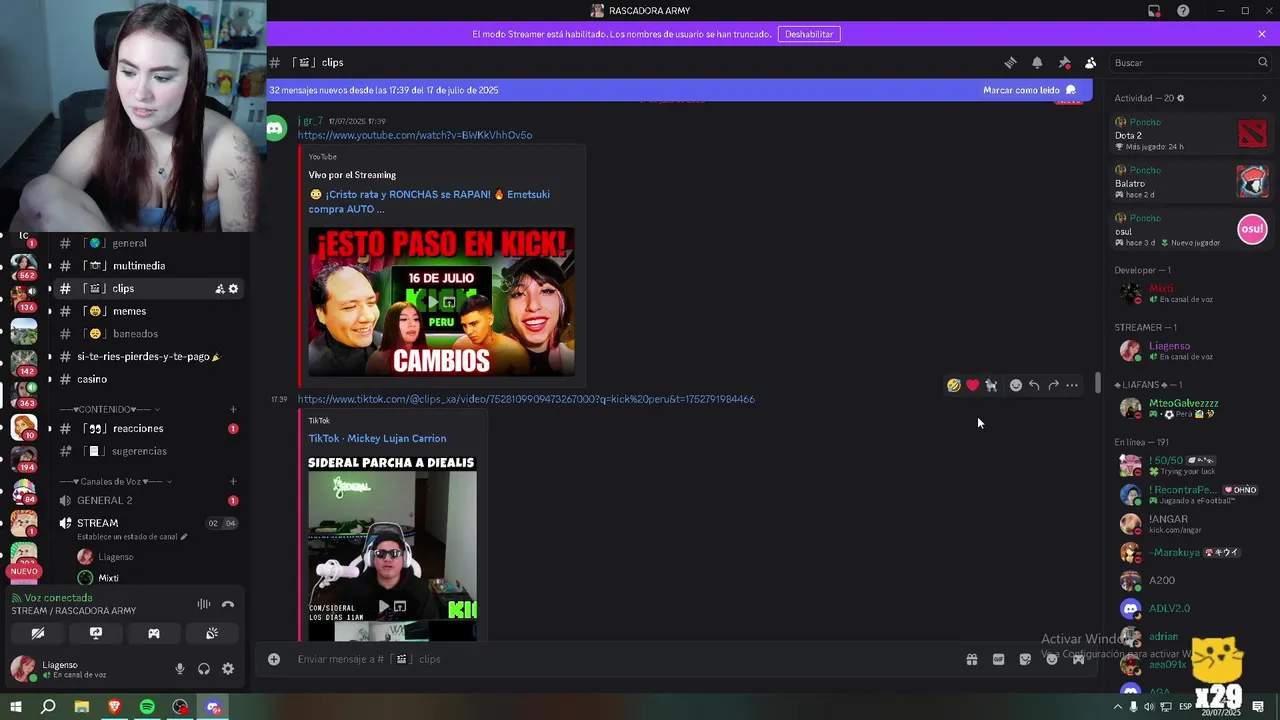Viewport: 1280px width, 720px height.
Task: Add a channel to Canales de Voz
Action: coord(233,481)
